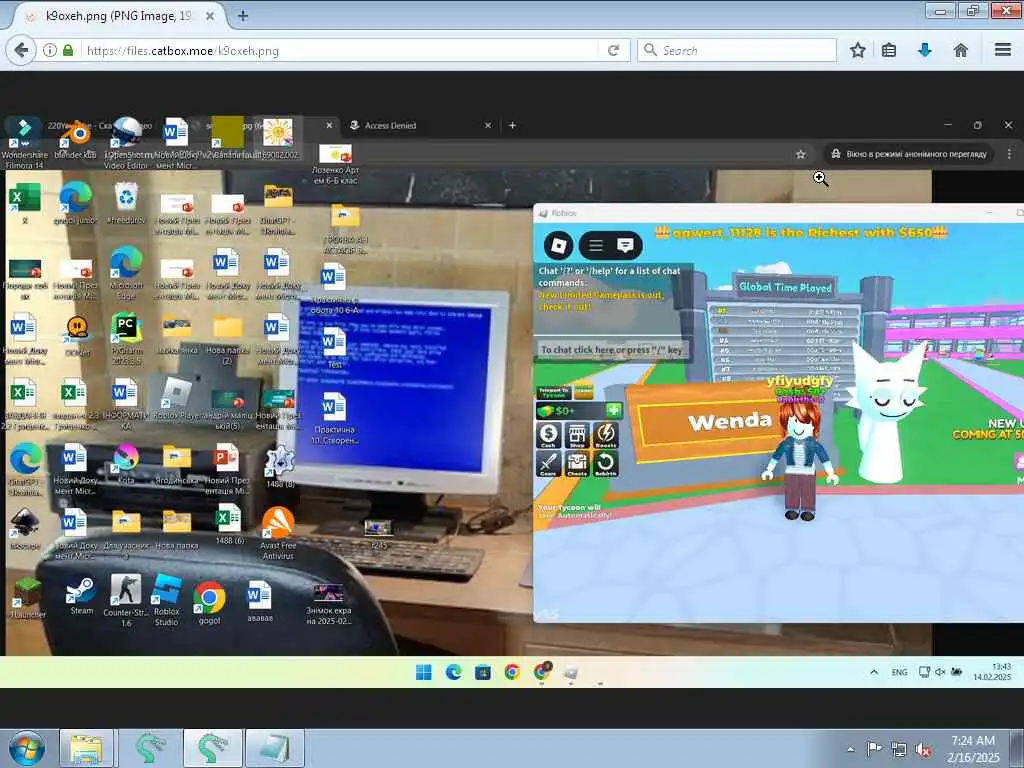Open Avast Free Antivirus desktop icon
Image resolution: width=1024 pixels, height=768 pixels.
pos(278,533)
